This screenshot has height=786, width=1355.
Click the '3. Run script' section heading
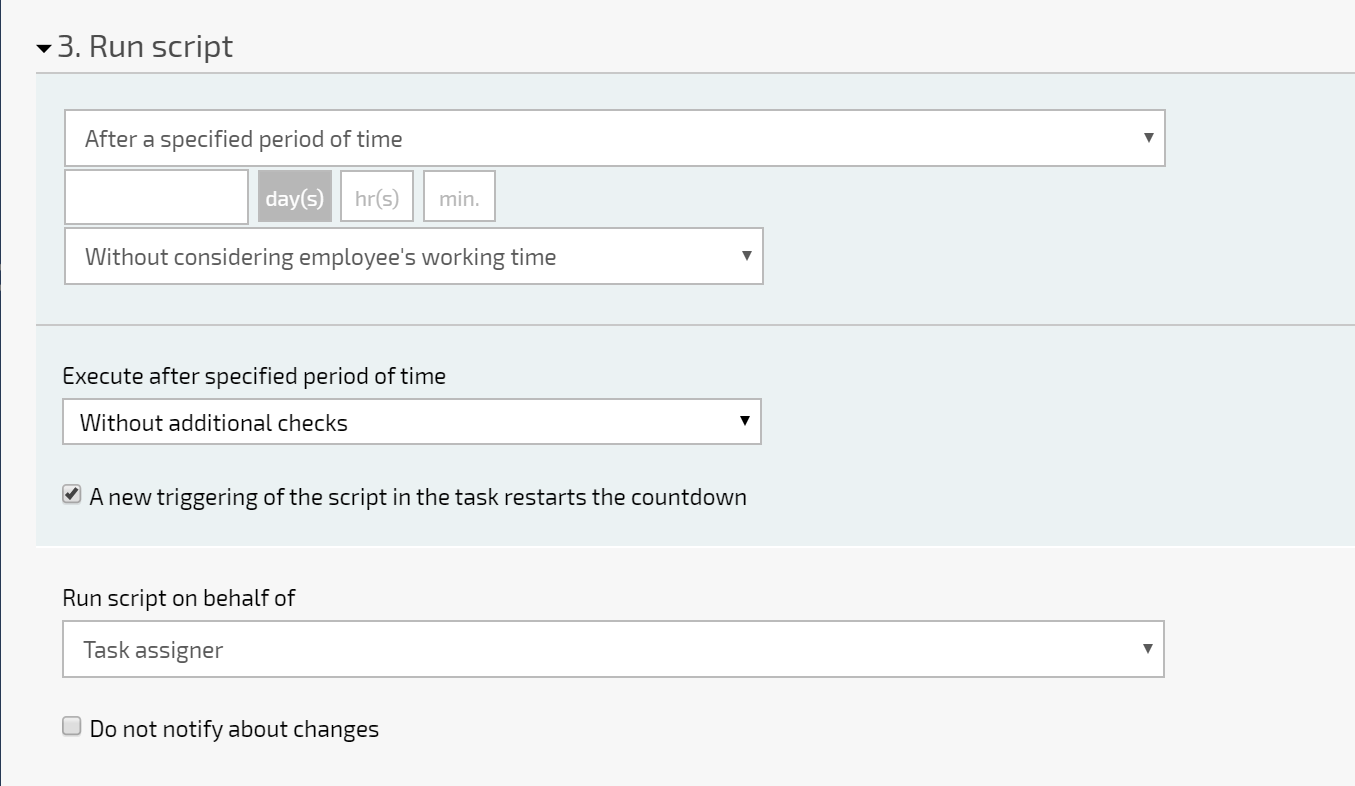point(145,47)
